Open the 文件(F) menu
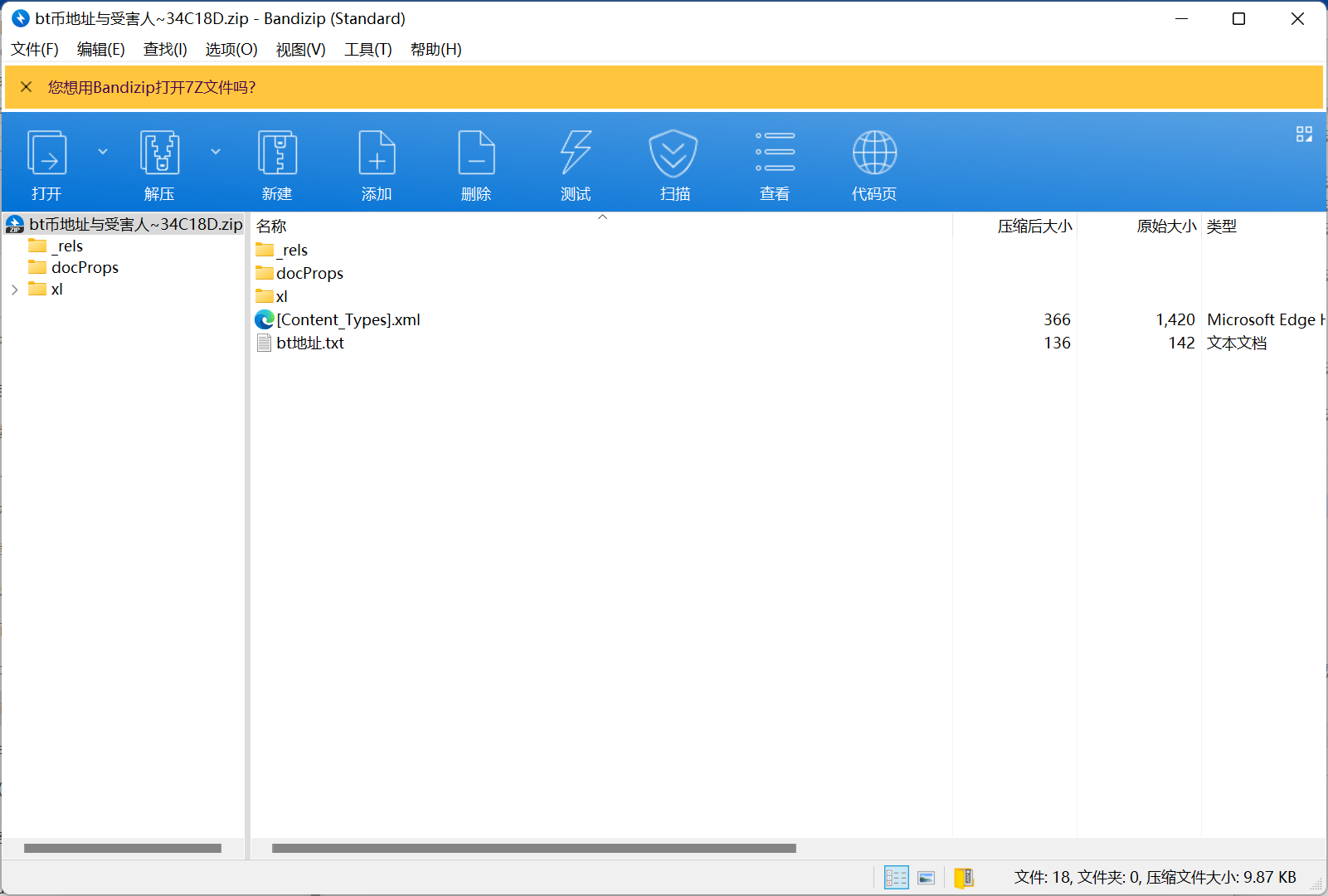 click(35, 49)
